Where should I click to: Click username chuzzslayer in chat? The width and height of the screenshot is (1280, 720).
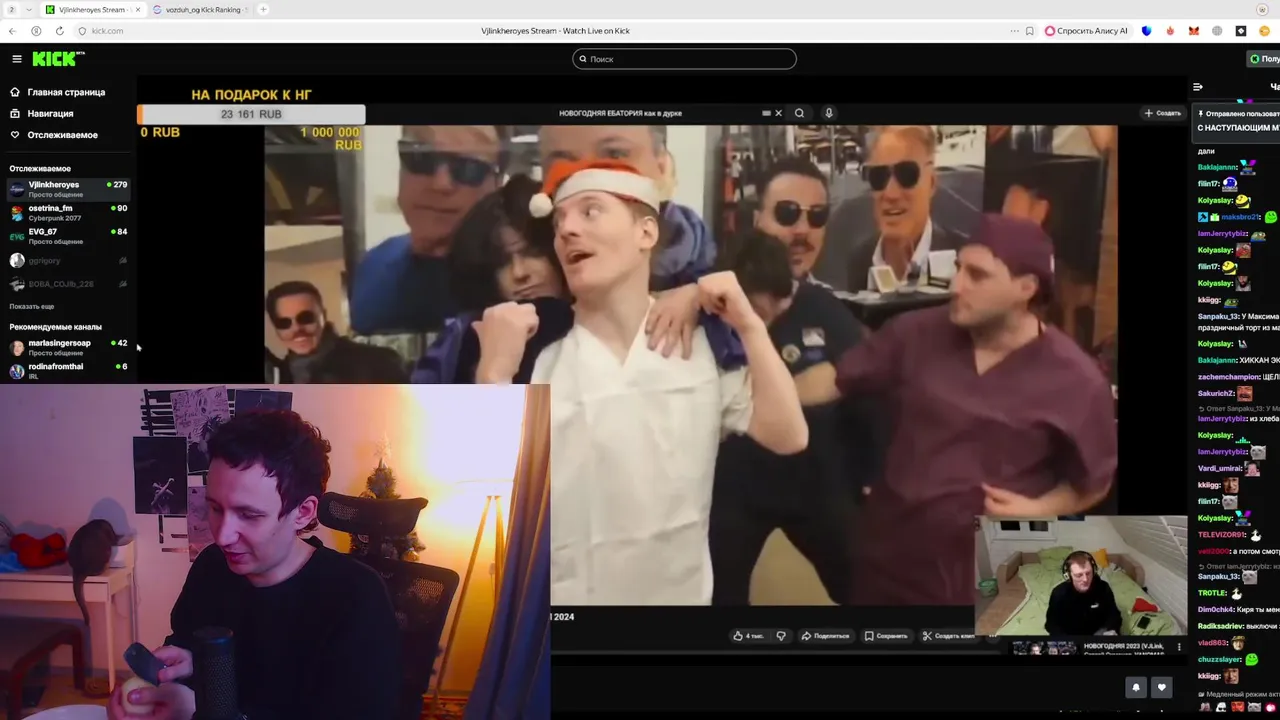(x=1219, y=660)
